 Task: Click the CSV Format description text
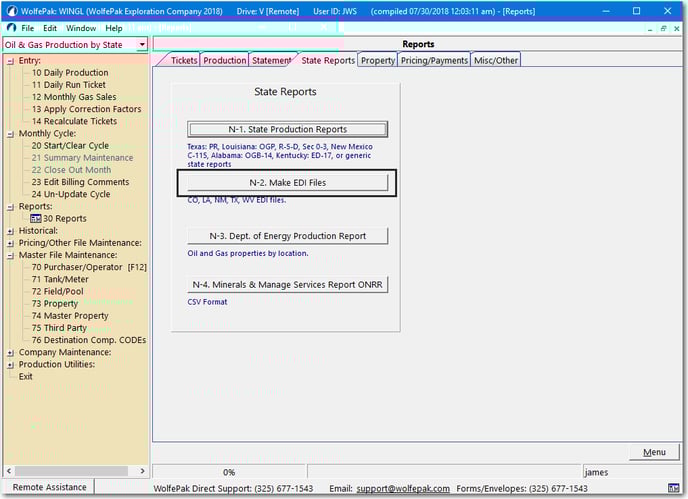point(207,302)
